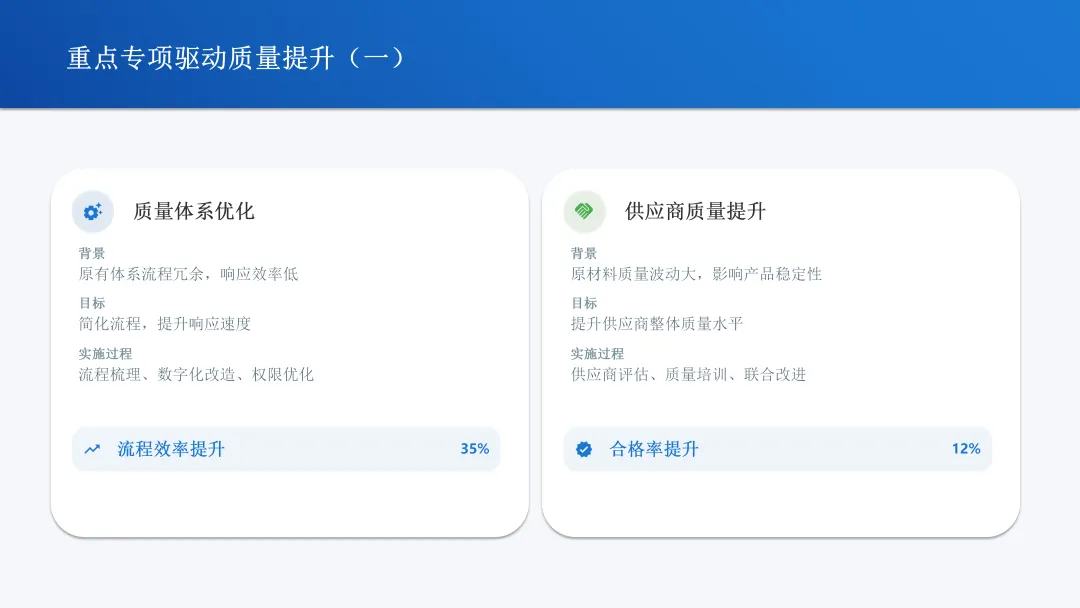The image size is (1080, 608).
Task: Click the text 供应商评估、质量培训、联合改进
Action: coord(688,374)
